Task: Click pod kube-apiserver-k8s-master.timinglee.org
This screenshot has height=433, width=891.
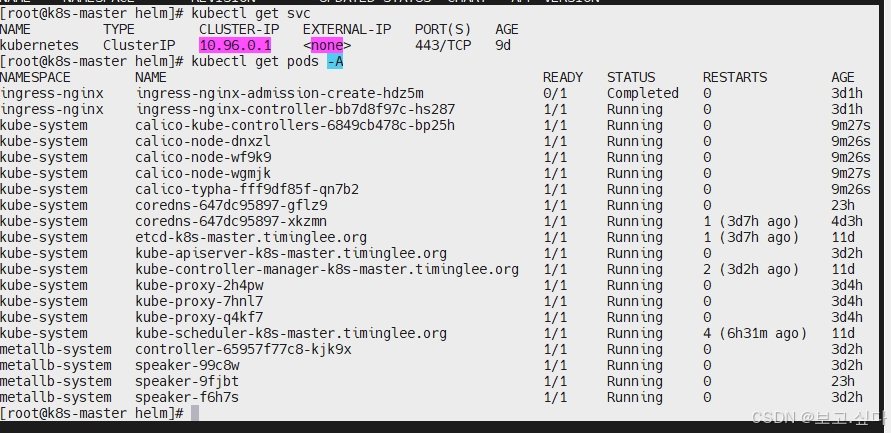Action: (x=291, y=253)
